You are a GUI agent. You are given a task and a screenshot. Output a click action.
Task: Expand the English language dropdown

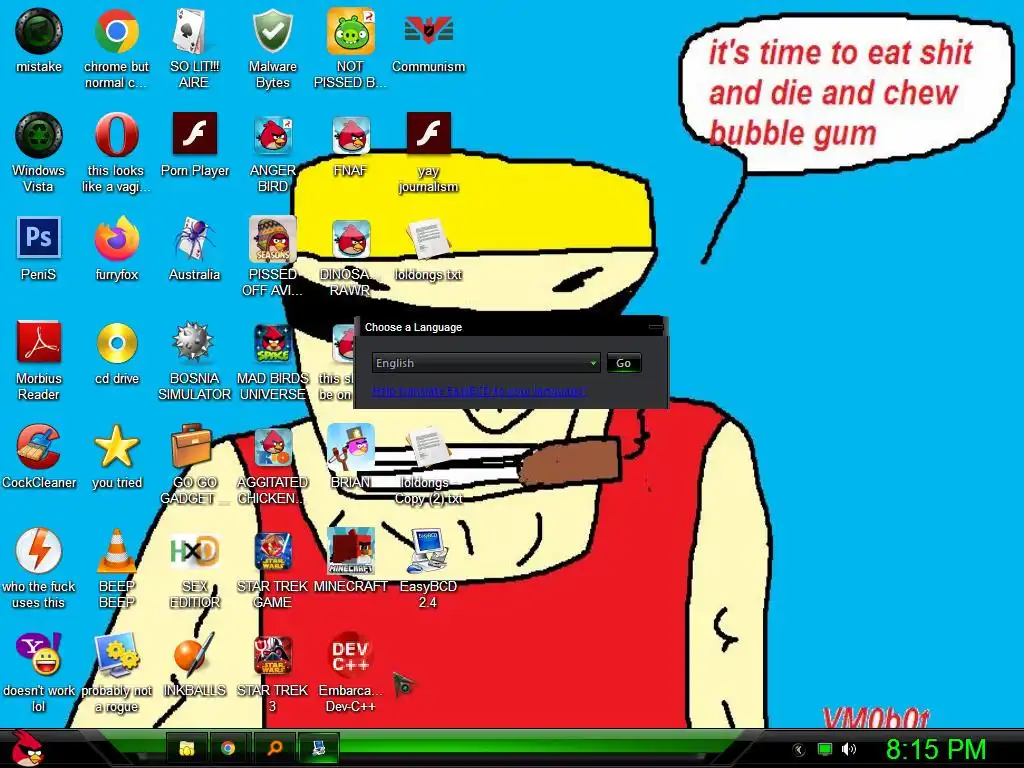486,363
